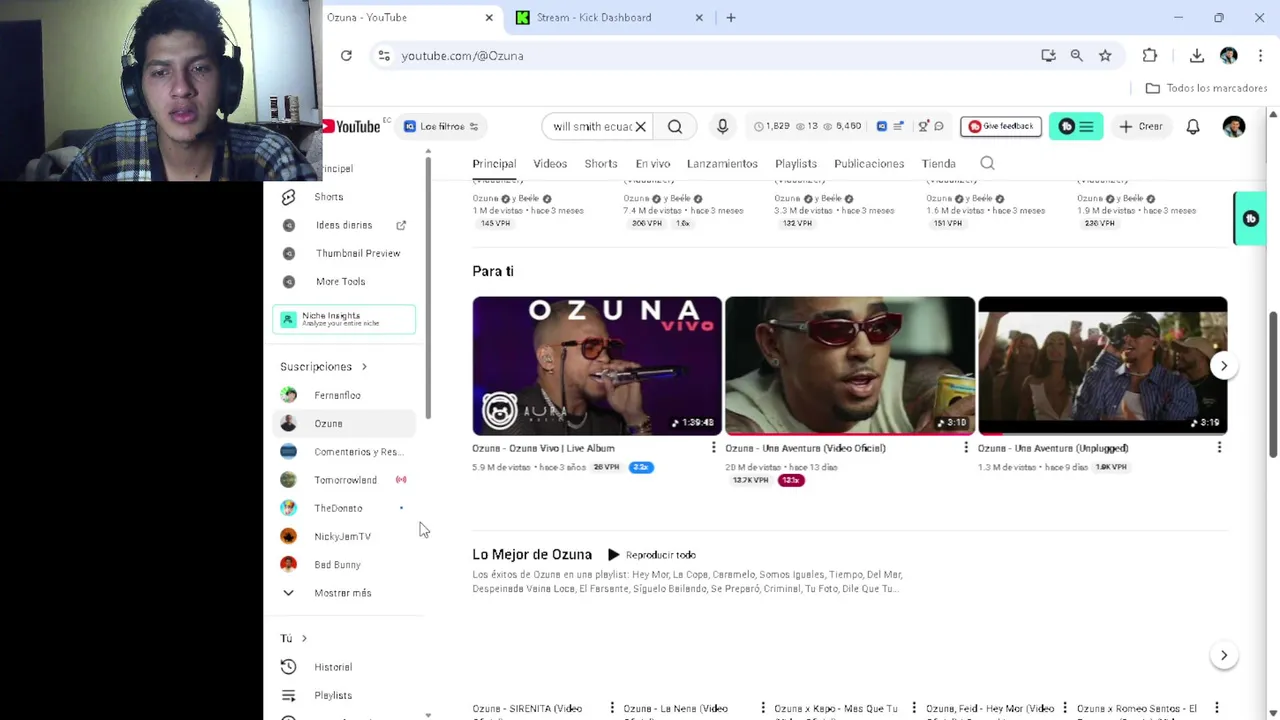Click the search magnifier button
This screenshot has width=1280, height=720.
point(675,126)
